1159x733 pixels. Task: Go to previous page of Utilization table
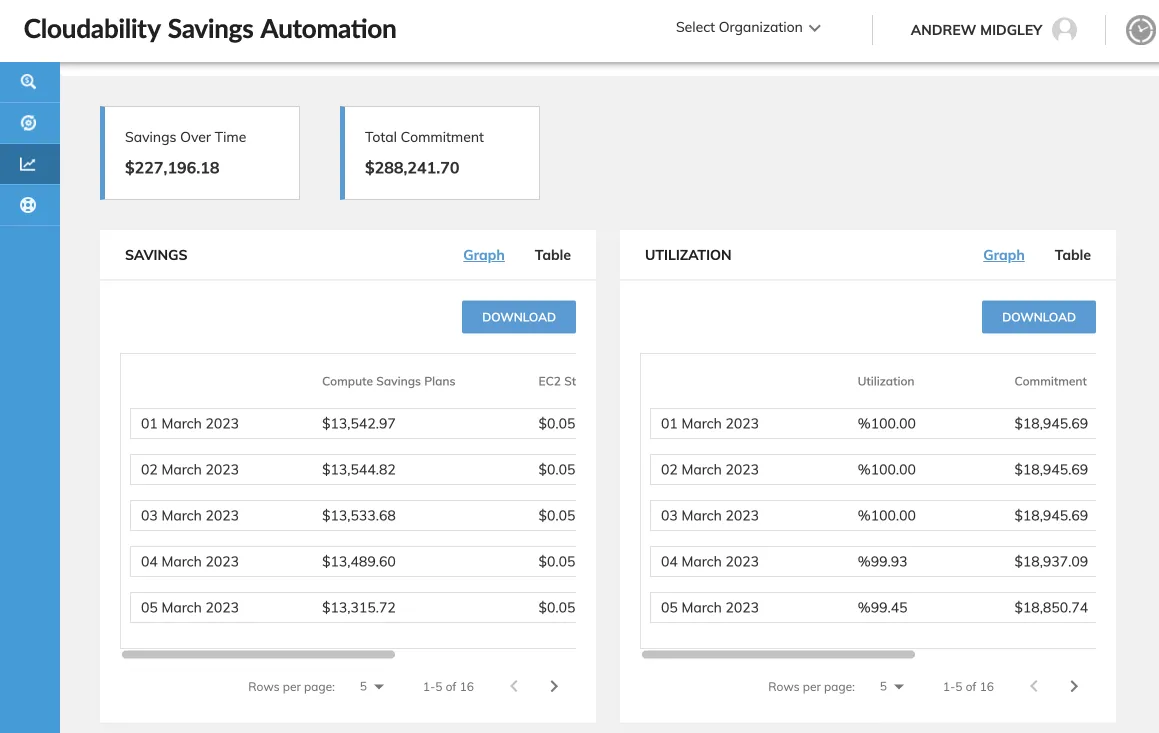point(1033,686)
